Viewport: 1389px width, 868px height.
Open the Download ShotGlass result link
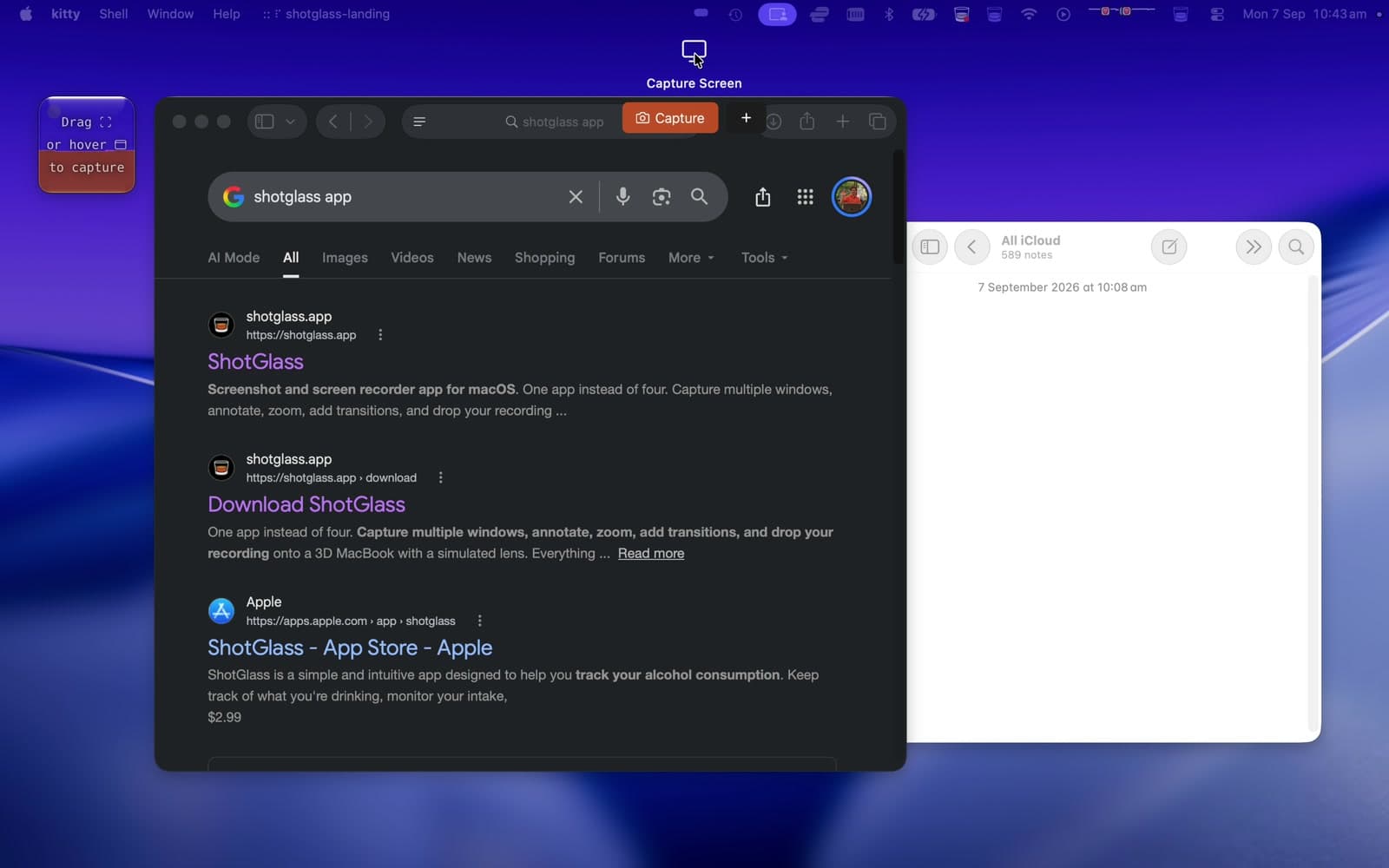click(x=306, y=504)
